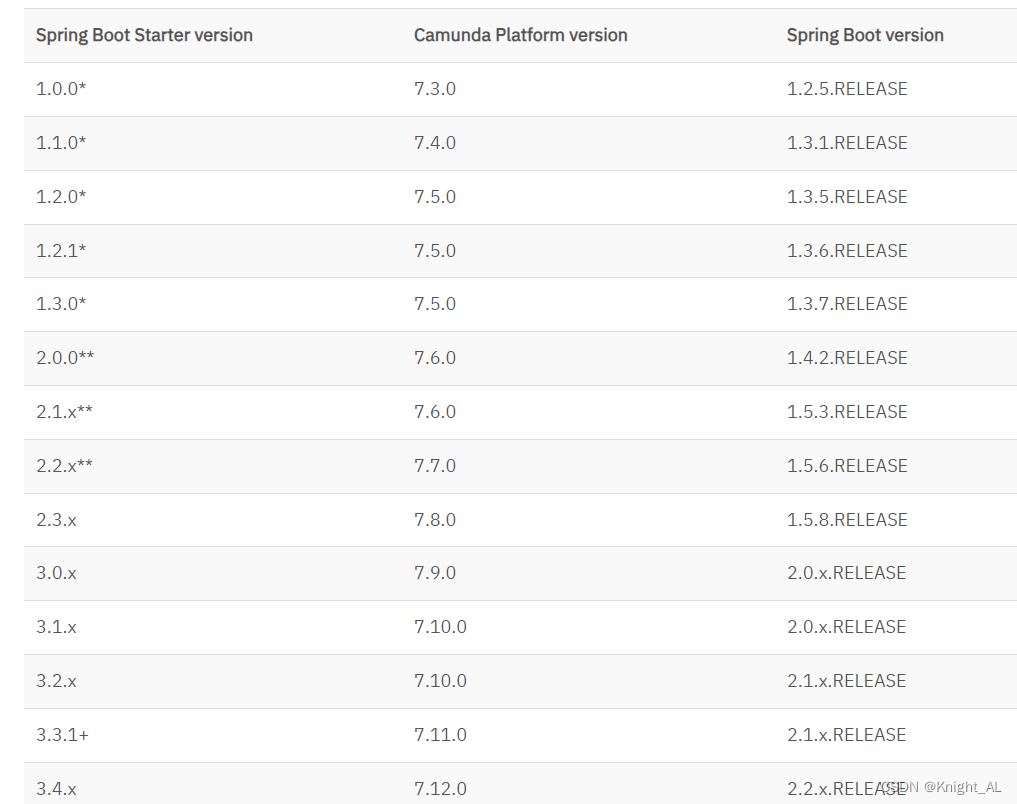Select the Camunda version cell 7.12.0
This screenshot has width=1017, height=804.
click(x=440, y=789)
